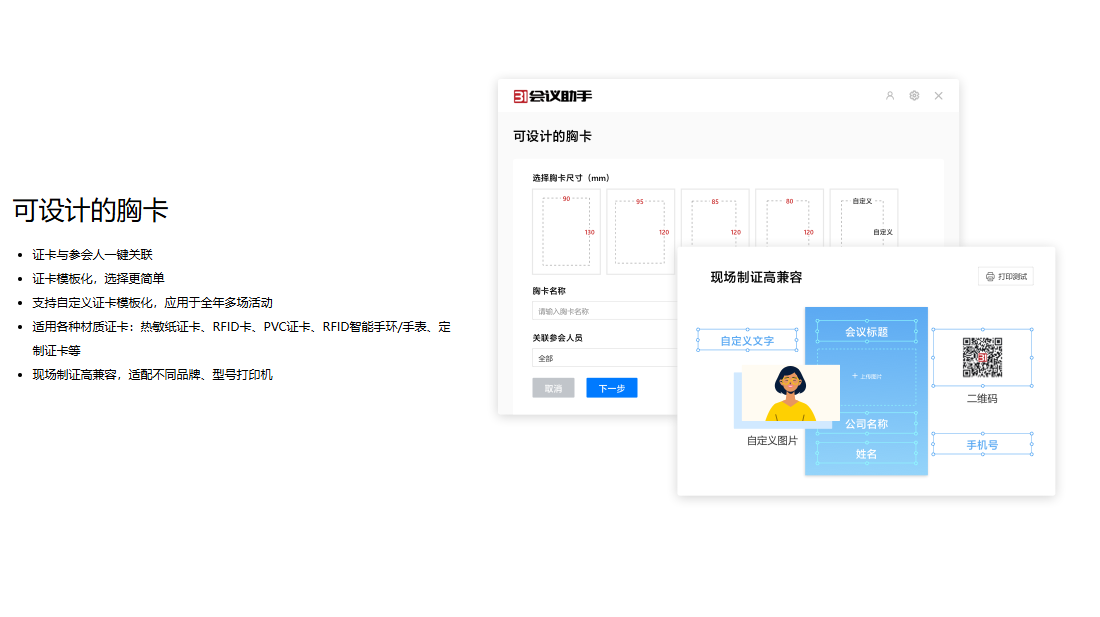Choose the 自定义 custom badge size option
This screenshot has width=1100, height=617.
(x=863, y=217)
